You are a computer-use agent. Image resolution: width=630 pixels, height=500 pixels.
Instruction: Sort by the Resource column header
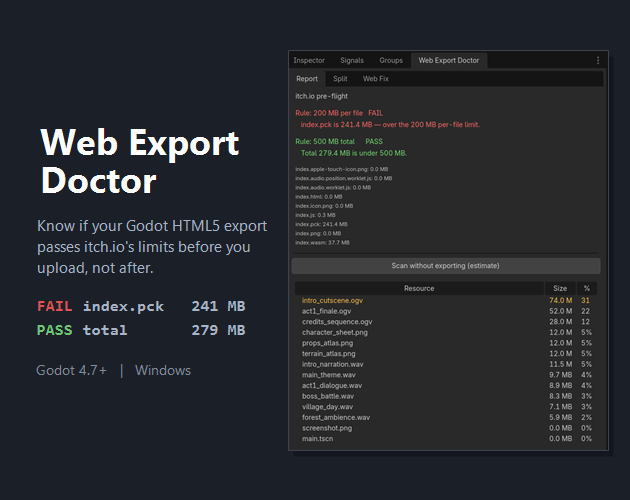[x=419, y=288]
